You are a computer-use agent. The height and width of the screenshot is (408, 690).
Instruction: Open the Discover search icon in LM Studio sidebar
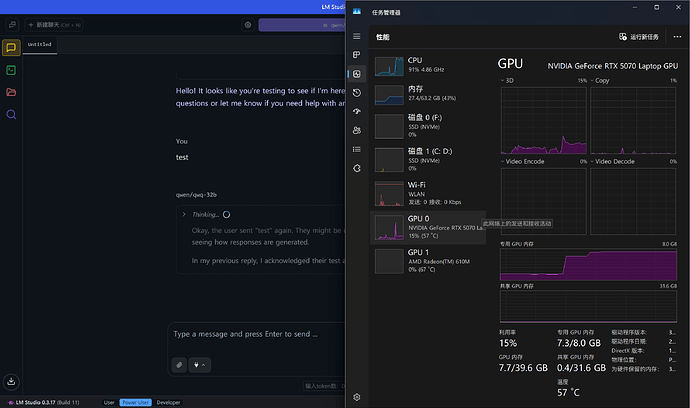[x=11, y=114]
